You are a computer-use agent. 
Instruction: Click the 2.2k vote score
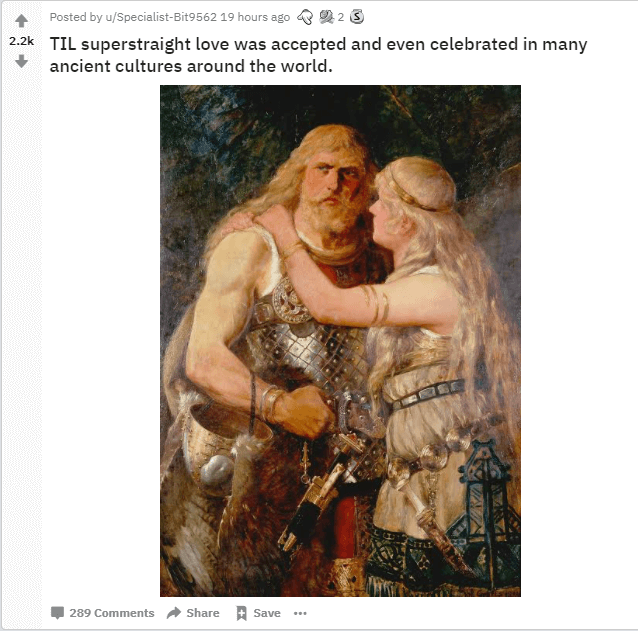click(x=22, y=41)
